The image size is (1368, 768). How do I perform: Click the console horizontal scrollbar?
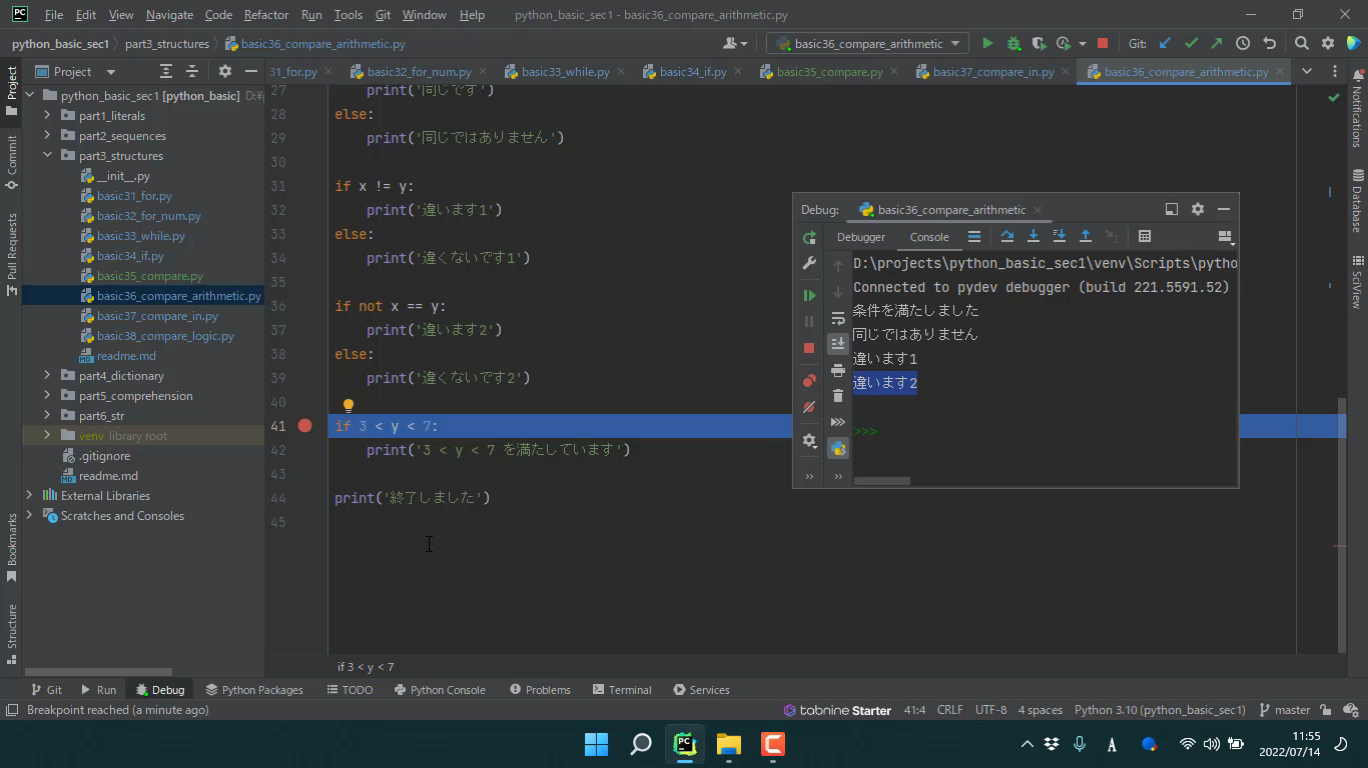pyautogui.click(x=881, y=481)
